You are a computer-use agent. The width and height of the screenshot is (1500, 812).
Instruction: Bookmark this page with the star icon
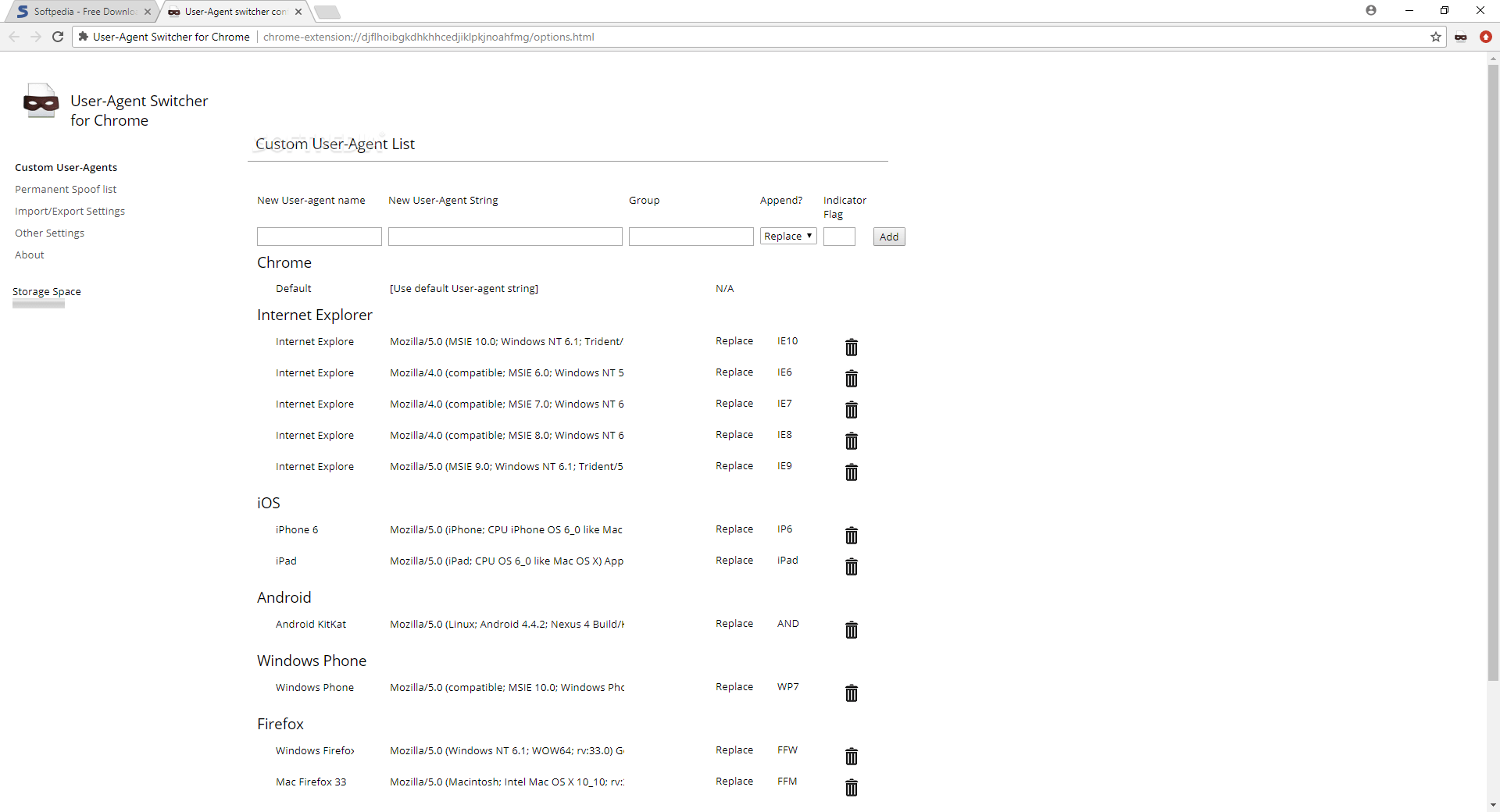tap(1436, 37)
